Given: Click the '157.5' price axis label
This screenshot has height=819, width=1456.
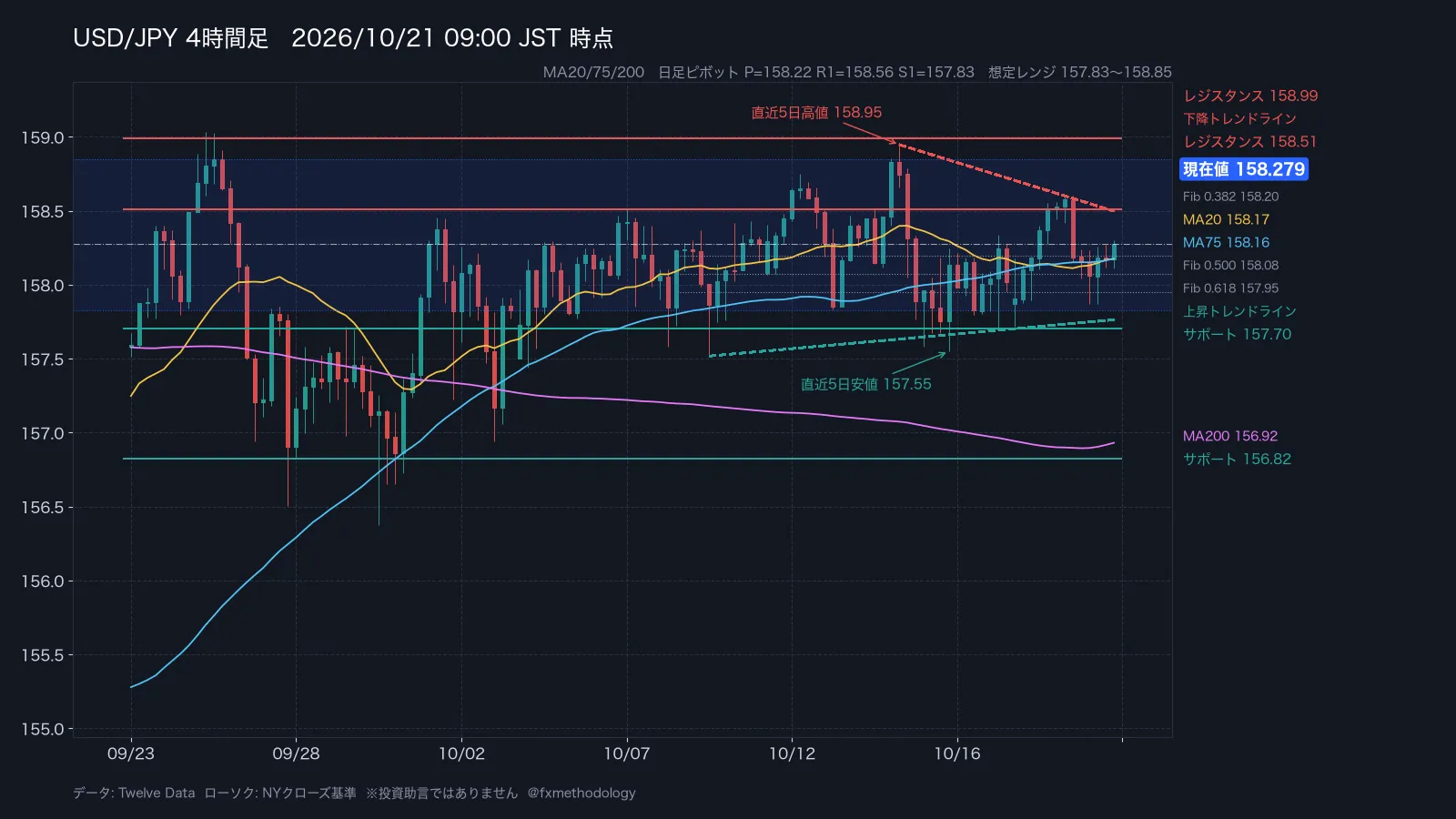Looking at the screenshot, I should click(43, 359).
